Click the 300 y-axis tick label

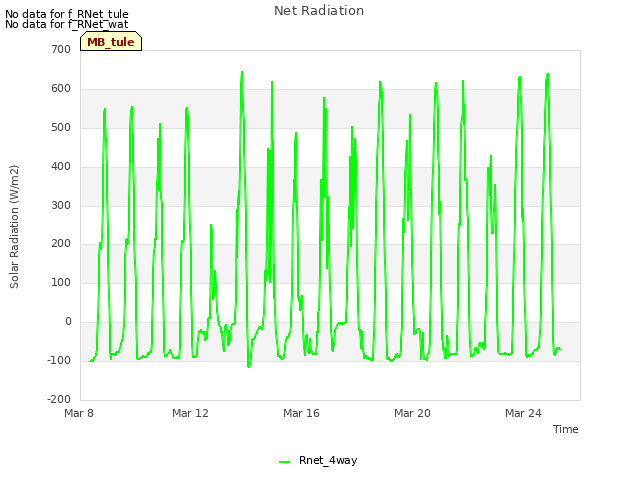(61, 205)
